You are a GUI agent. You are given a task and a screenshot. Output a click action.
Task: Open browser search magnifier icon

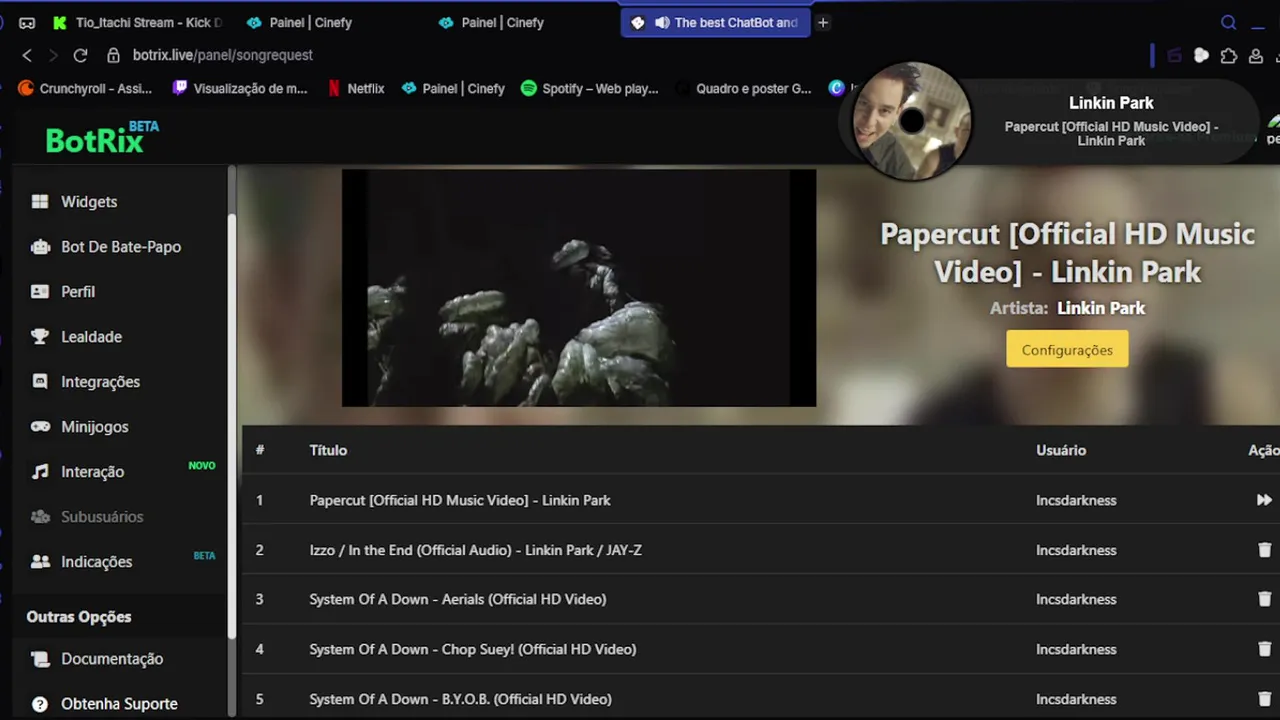(x=1229, y=22)
